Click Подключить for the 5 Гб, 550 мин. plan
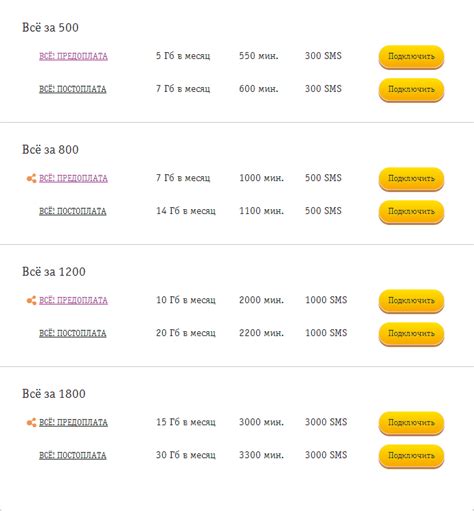The width and height of the screenshot is (474, 511). coord(411,57)
